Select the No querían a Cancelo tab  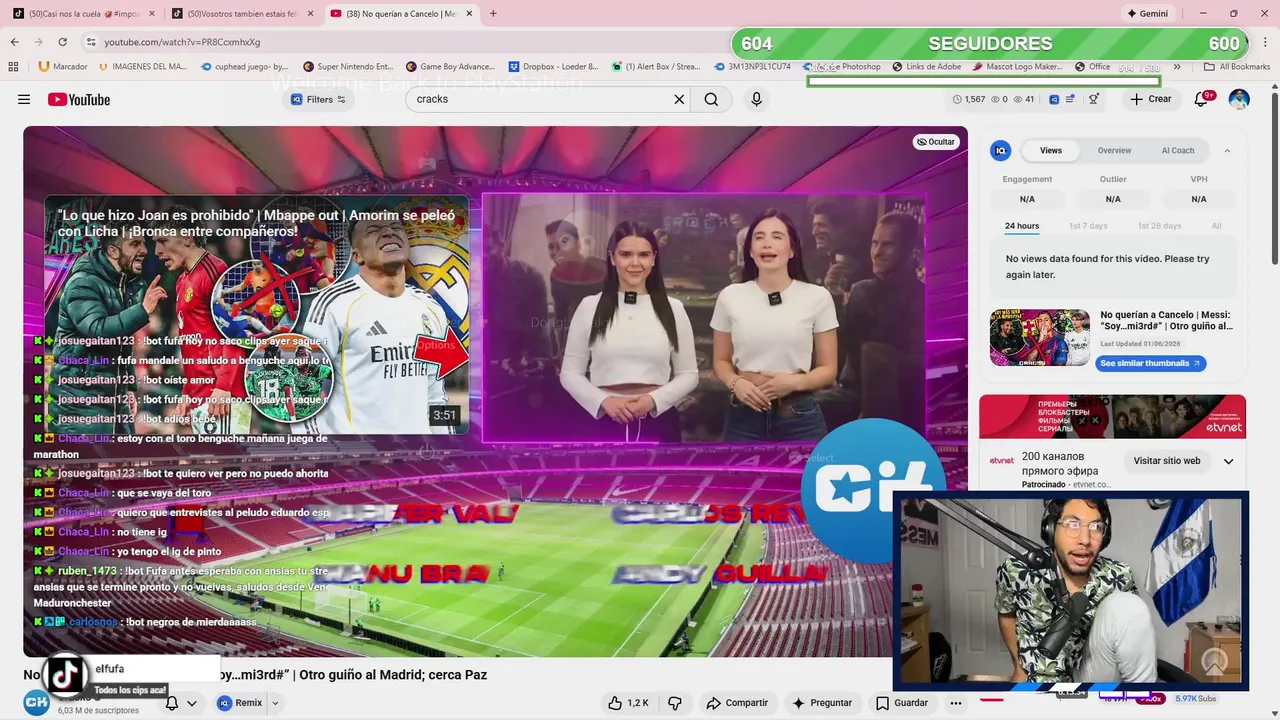[x=400, y=13]
